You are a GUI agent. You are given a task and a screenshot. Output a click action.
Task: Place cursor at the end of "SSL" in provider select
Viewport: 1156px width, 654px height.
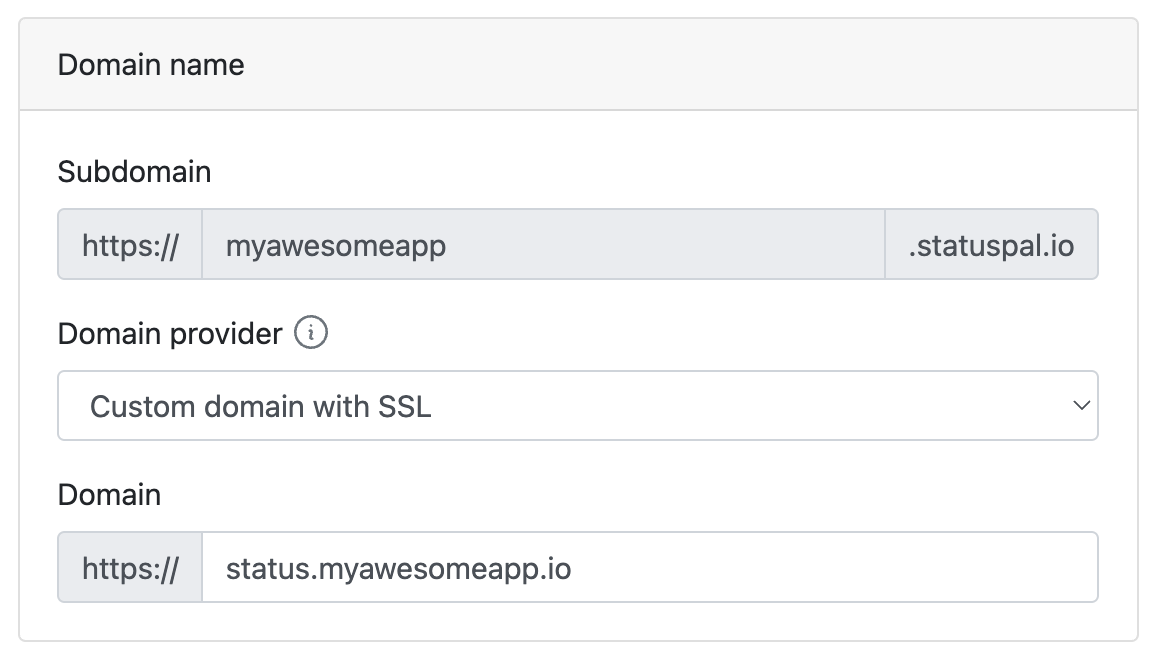(433, 406)
